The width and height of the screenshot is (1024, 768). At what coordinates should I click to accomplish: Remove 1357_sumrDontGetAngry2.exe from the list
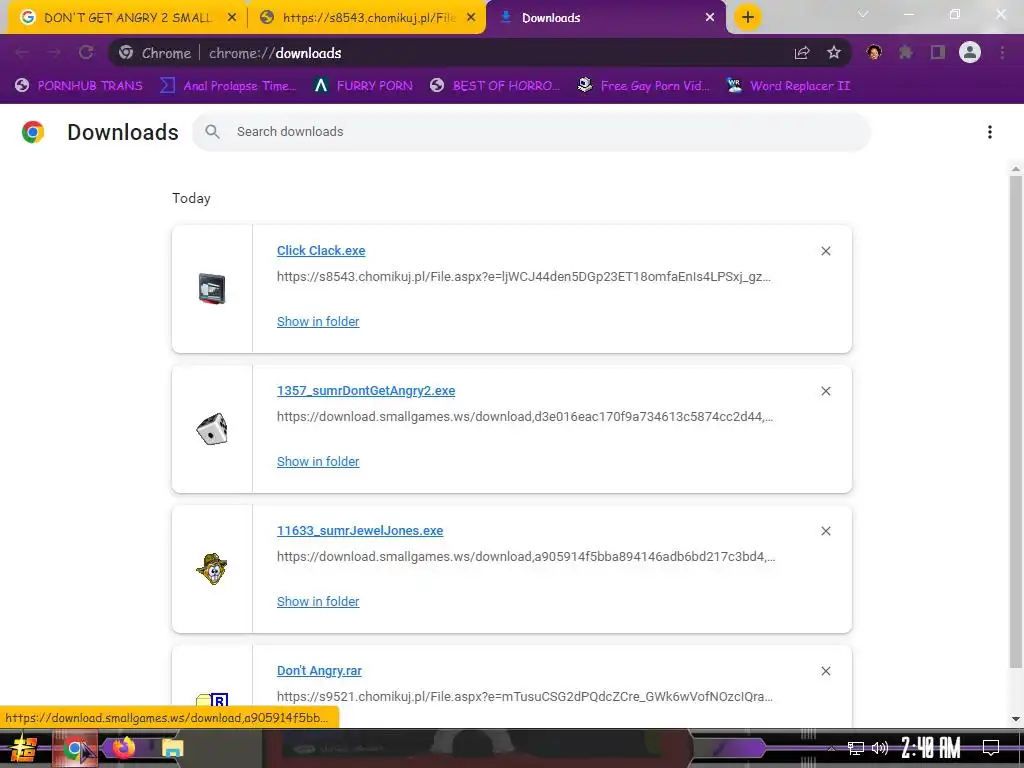825,391
